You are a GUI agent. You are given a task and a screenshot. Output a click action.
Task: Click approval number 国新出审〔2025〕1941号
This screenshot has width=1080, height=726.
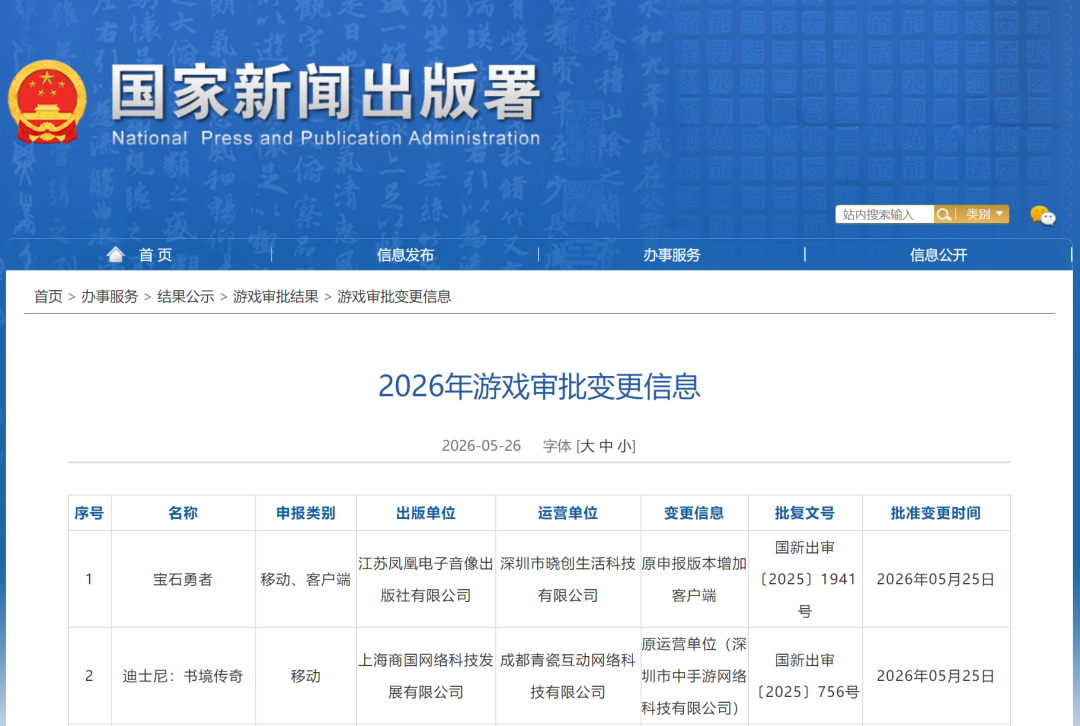(804, 579)
